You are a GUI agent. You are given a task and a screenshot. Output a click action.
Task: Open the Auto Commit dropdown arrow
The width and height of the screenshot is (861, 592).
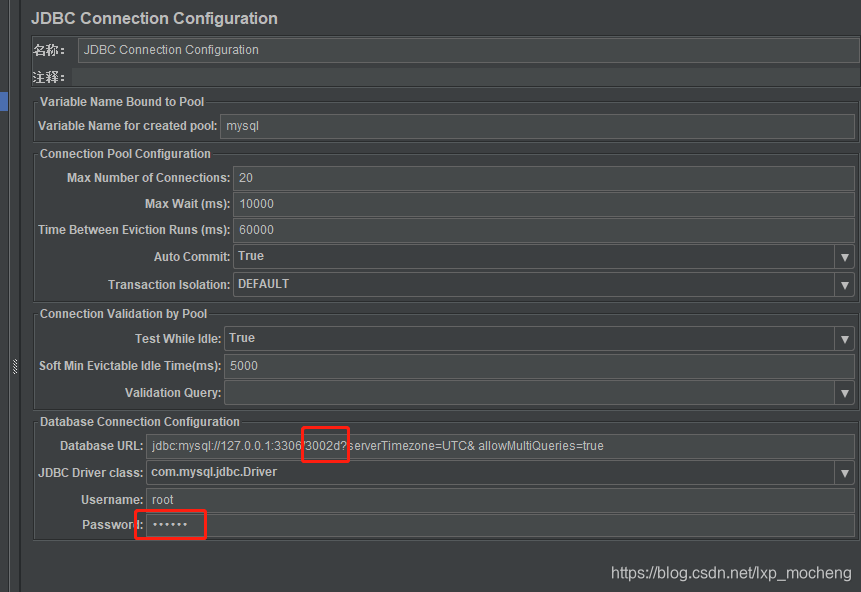[x=845, y=256]
